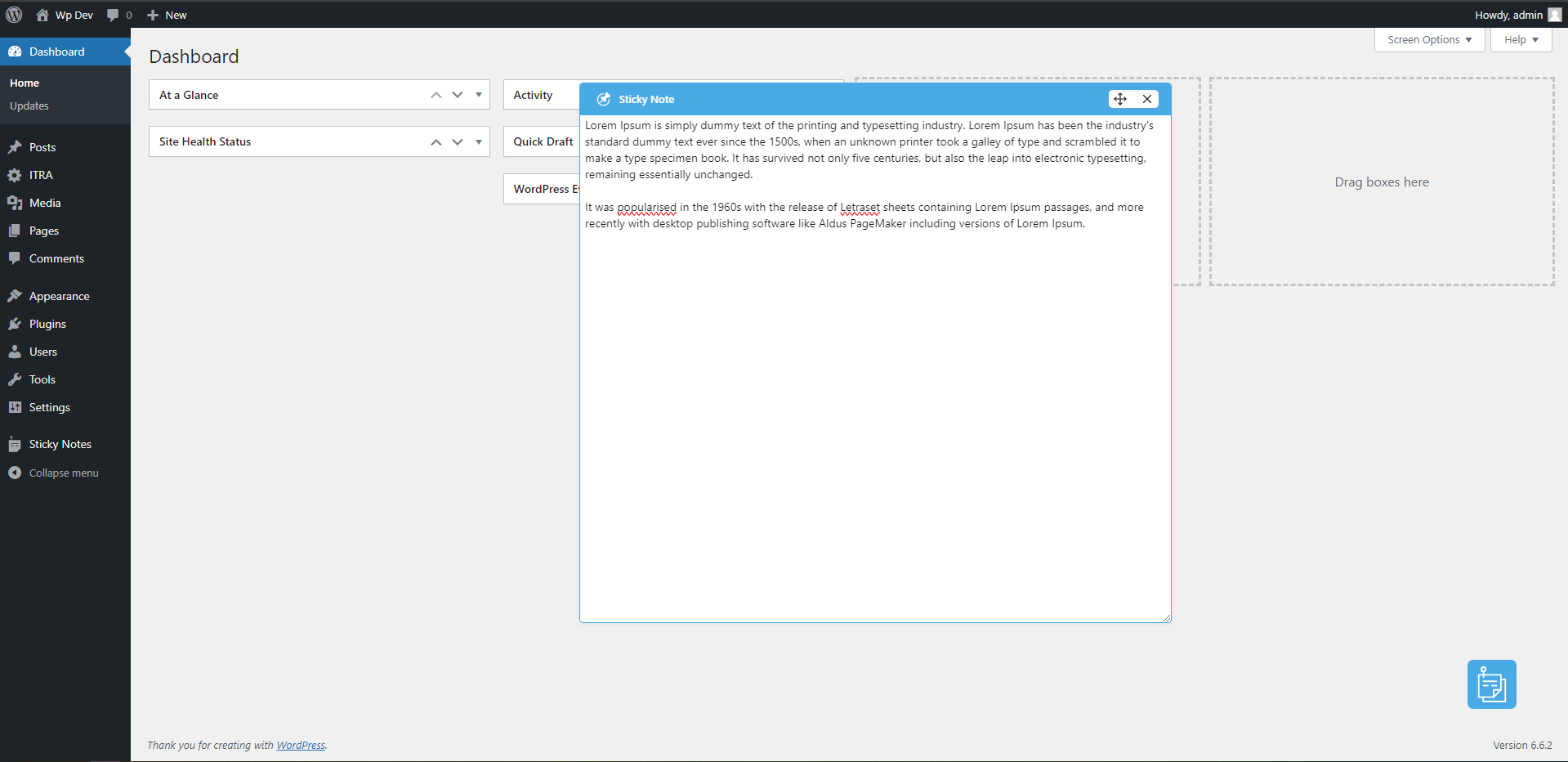This screenshot has width=1568, height=762.
Task: Click the Pages icon in sidebar
Action: [15, 231]
